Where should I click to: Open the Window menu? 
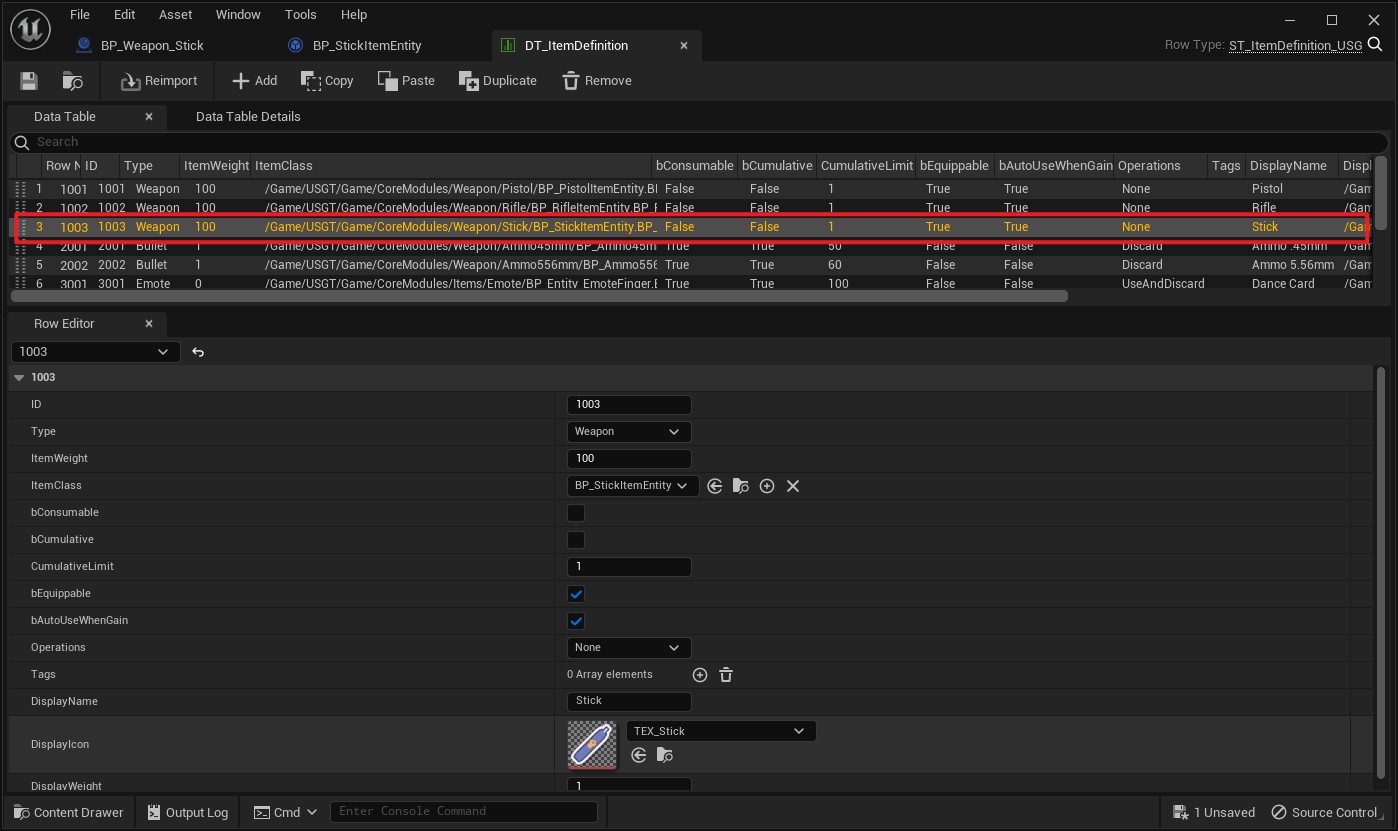click(x=238, y=15)
